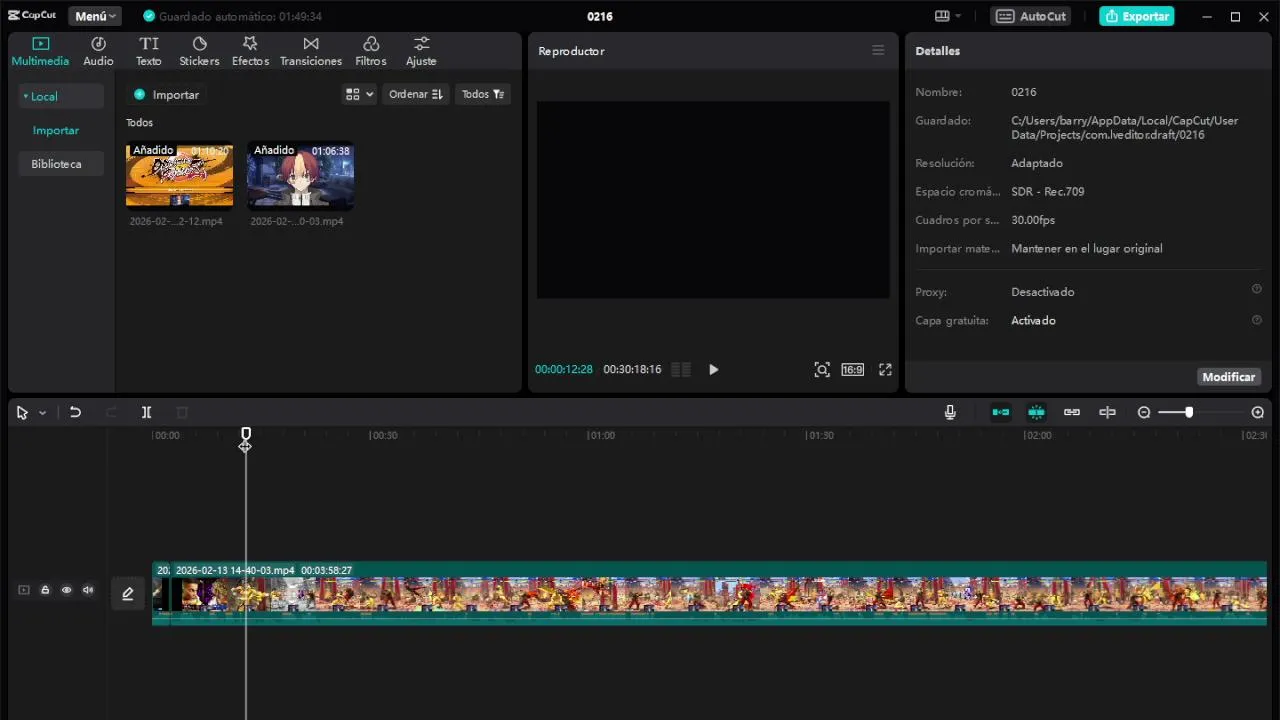Lock the main video track

pyautogui.click(x=45, y=590)
